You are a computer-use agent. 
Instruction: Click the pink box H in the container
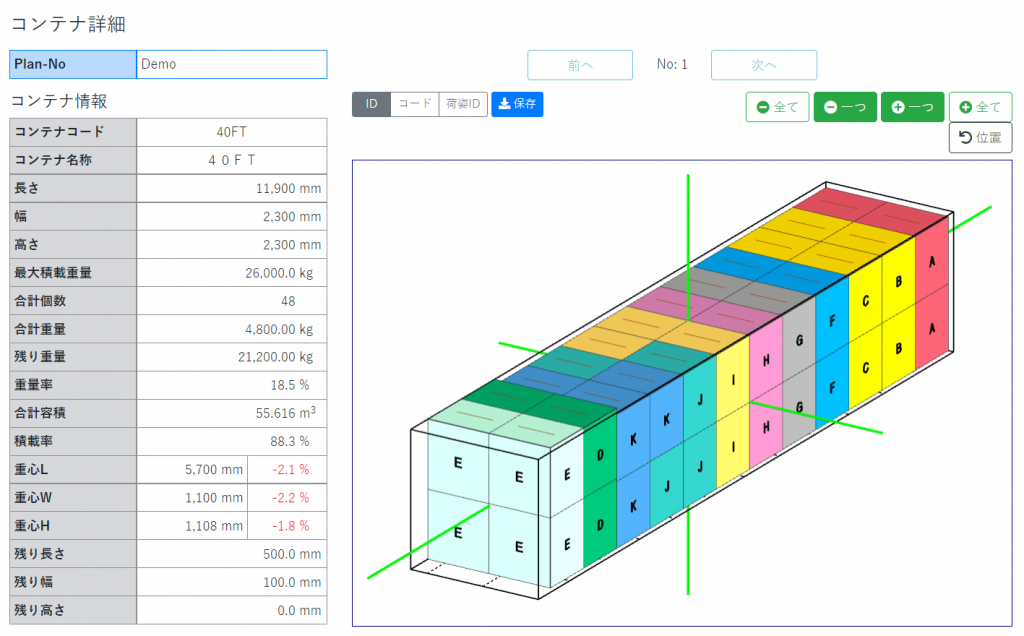pyautogui.click(x=765, y=362)
